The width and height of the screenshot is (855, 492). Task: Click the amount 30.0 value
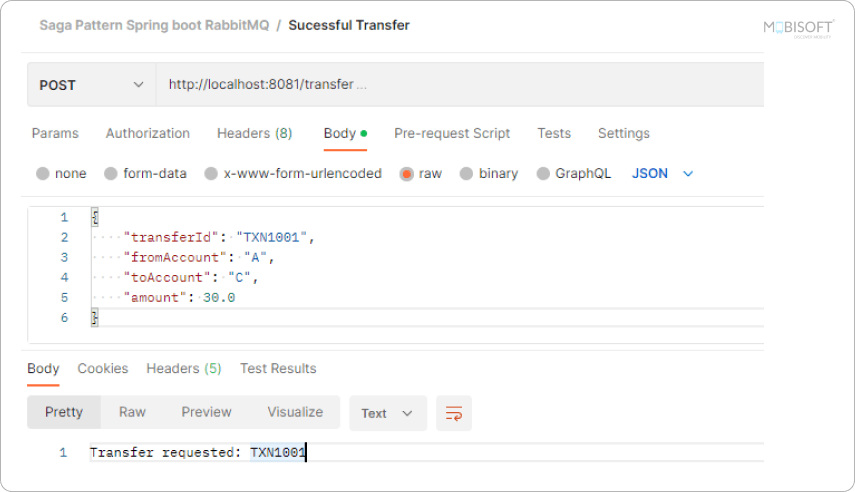tap(219, 298)
